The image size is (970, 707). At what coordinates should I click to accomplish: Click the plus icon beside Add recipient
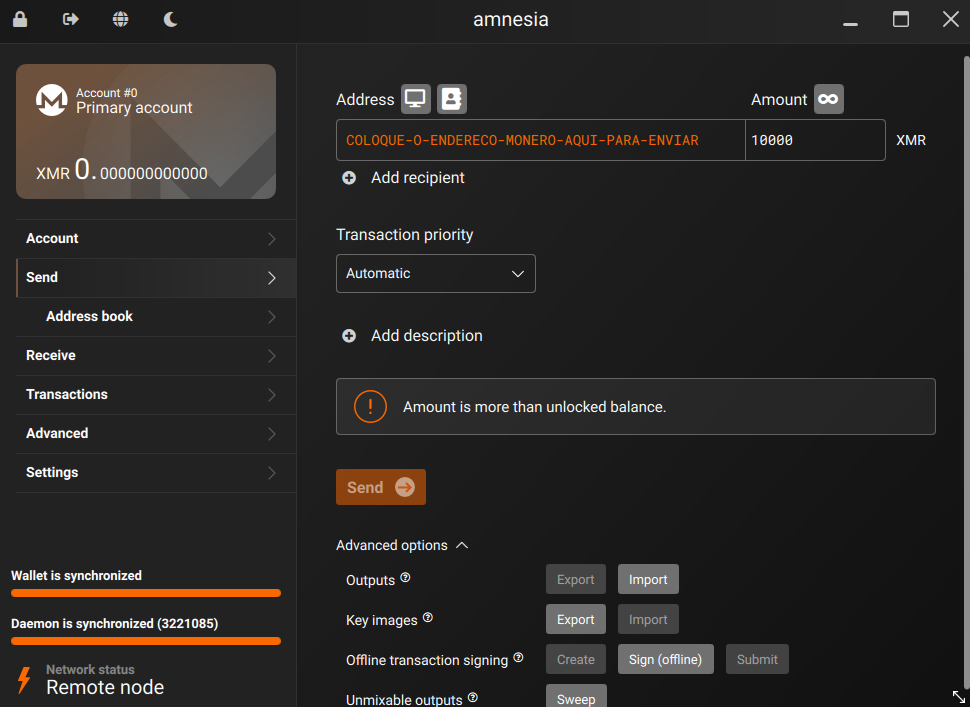[x=349, y=178]
